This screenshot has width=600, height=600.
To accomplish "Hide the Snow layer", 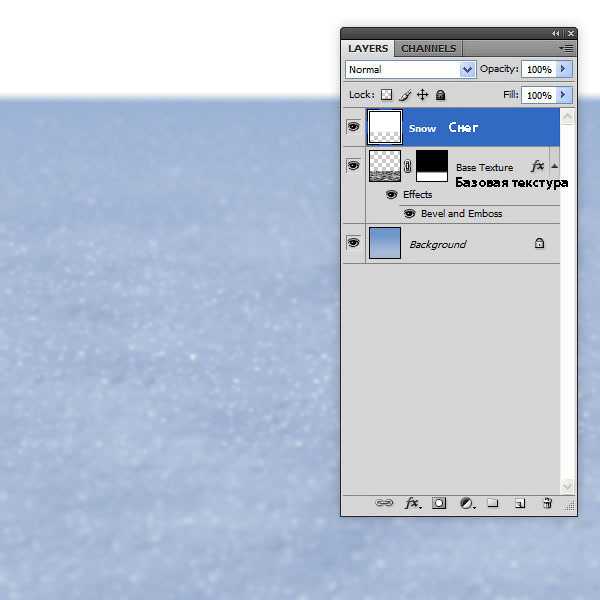I will 353,126.
